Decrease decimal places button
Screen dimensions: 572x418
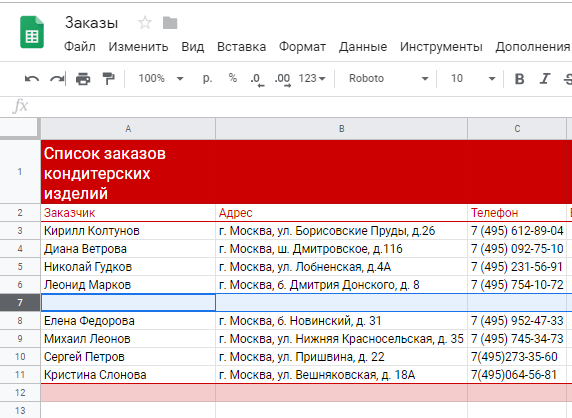[x=257, y=79]
